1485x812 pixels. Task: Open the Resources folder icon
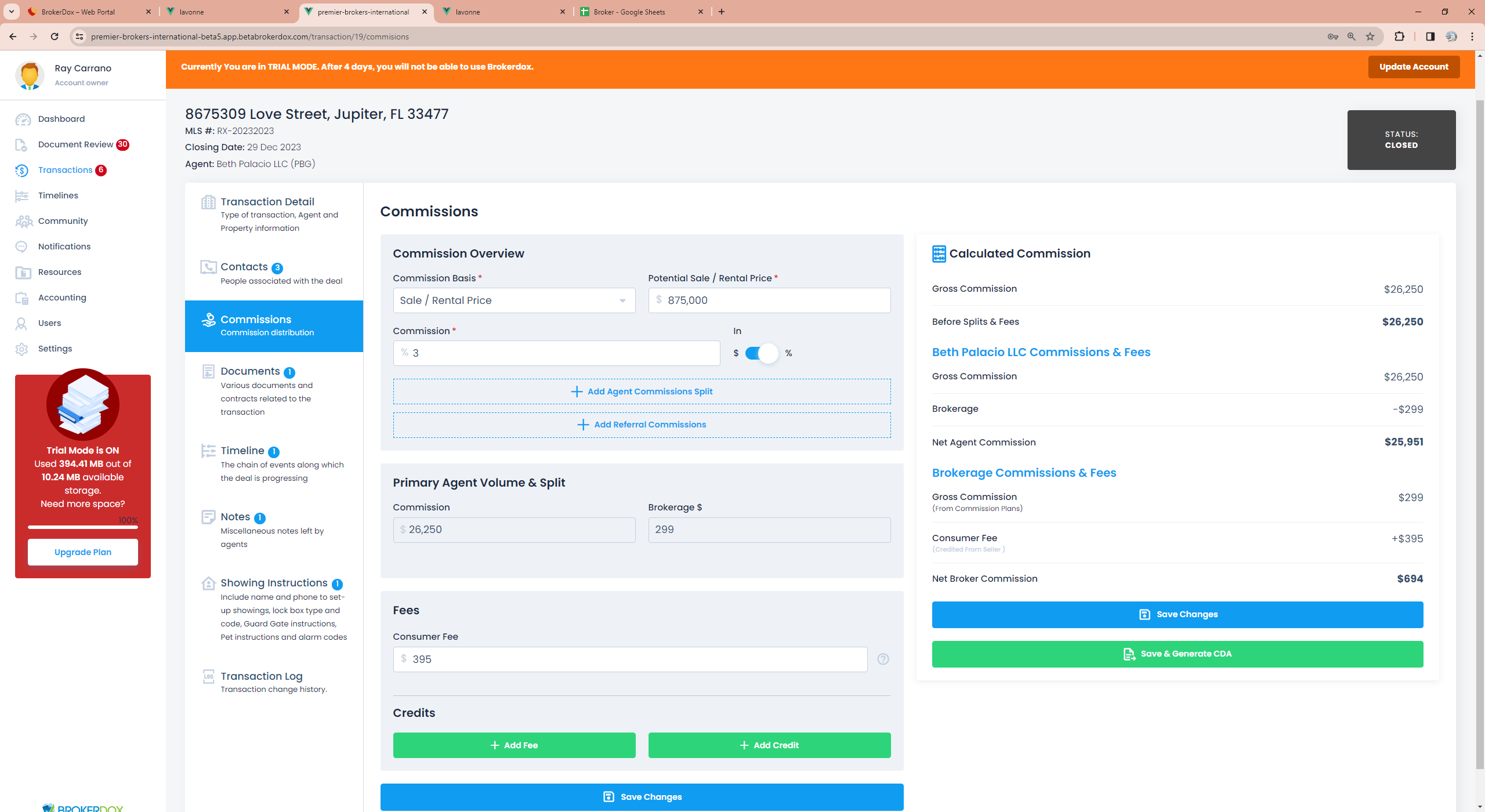[23, 272]
